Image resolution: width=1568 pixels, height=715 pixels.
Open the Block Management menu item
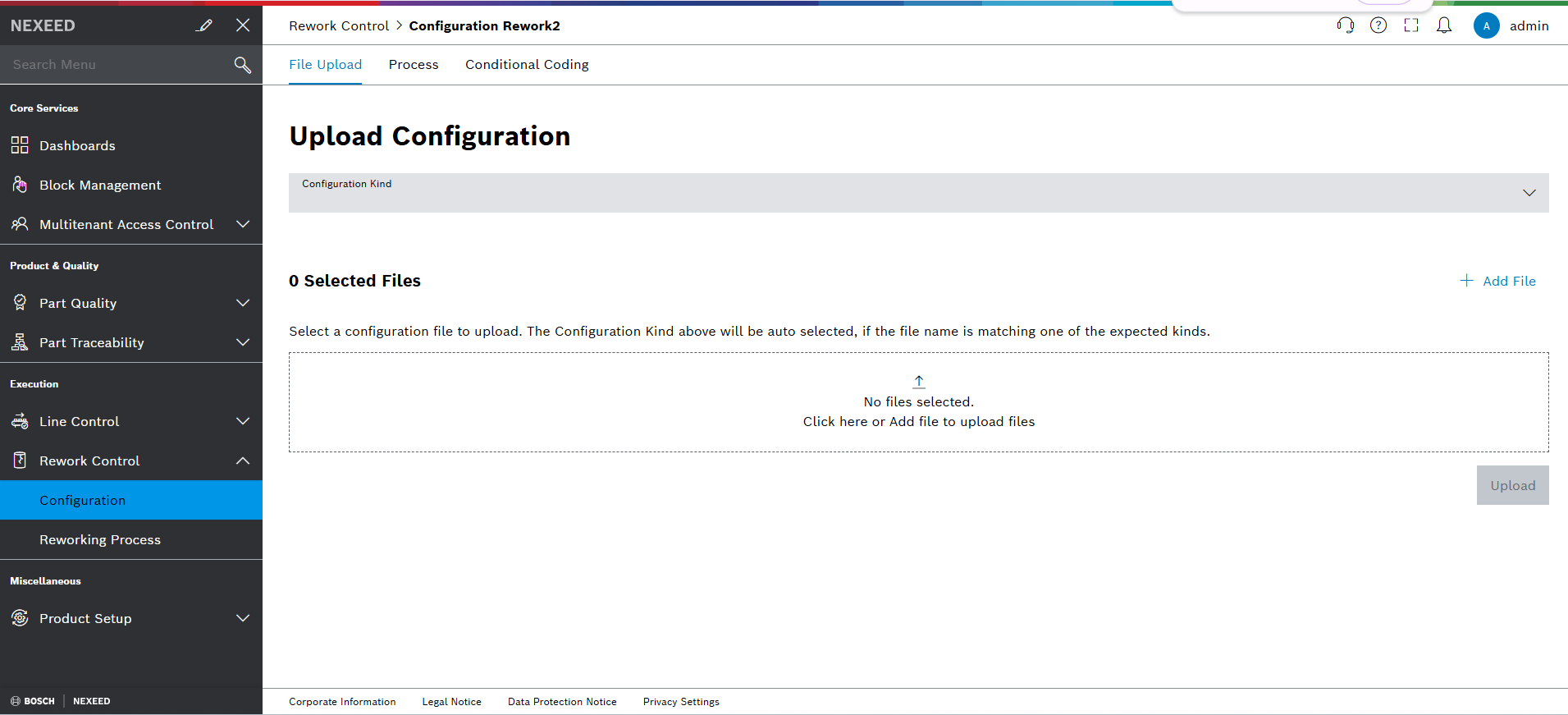[131, 185]
